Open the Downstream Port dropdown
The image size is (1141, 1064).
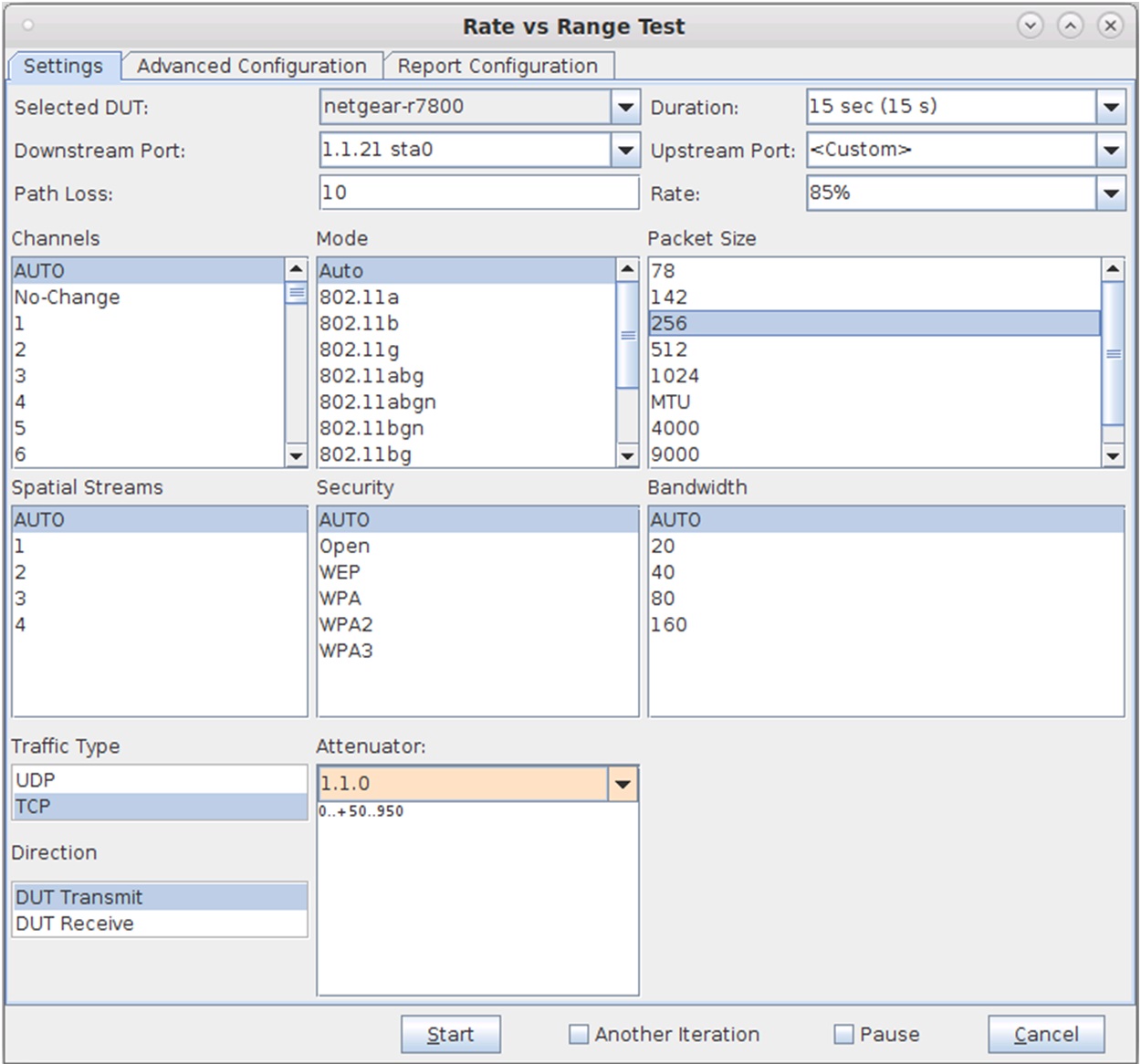click(624, 150)
